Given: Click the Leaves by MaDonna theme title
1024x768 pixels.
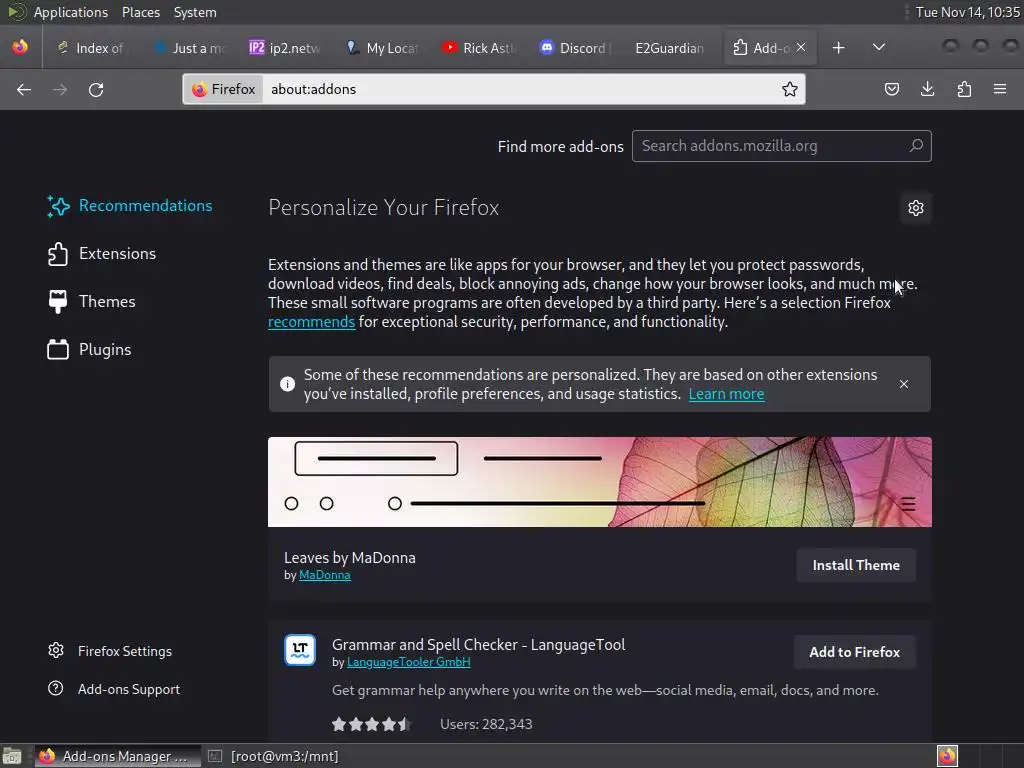Looking at the screenshot, I should (x=349, y=558).
